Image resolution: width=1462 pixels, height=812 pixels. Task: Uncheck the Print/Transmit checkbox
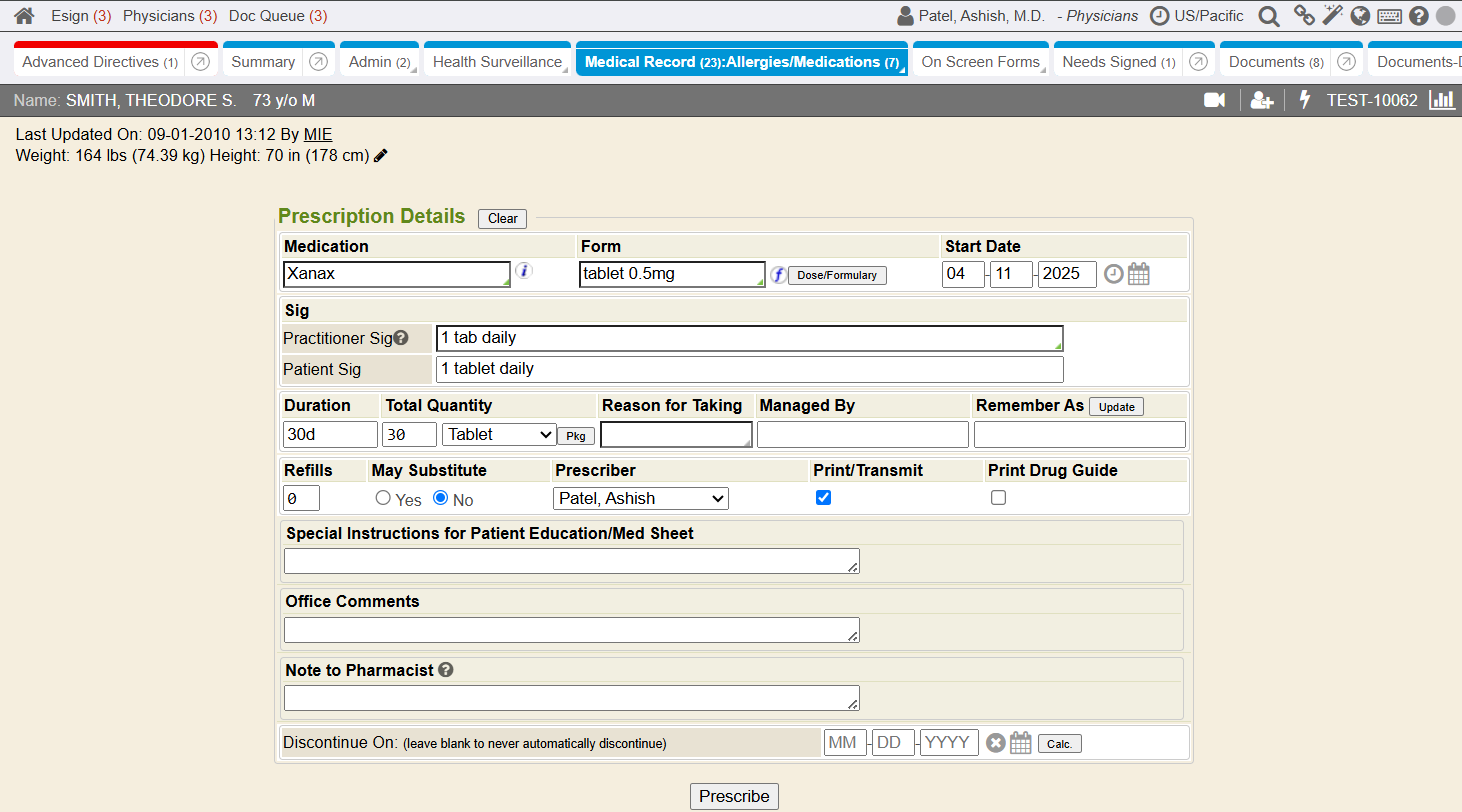(823, 498)
